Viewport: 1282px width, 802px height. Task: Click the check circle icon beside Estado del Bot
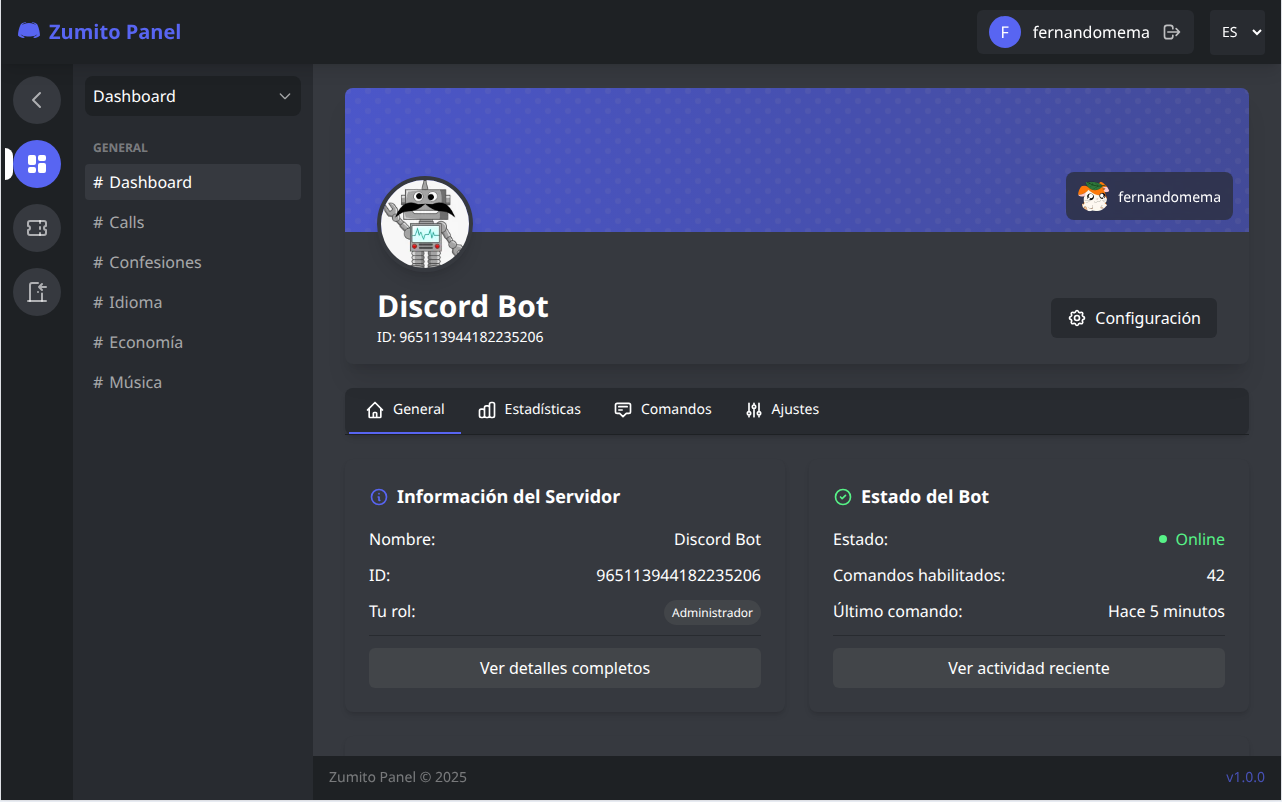[x=843, y=497]
